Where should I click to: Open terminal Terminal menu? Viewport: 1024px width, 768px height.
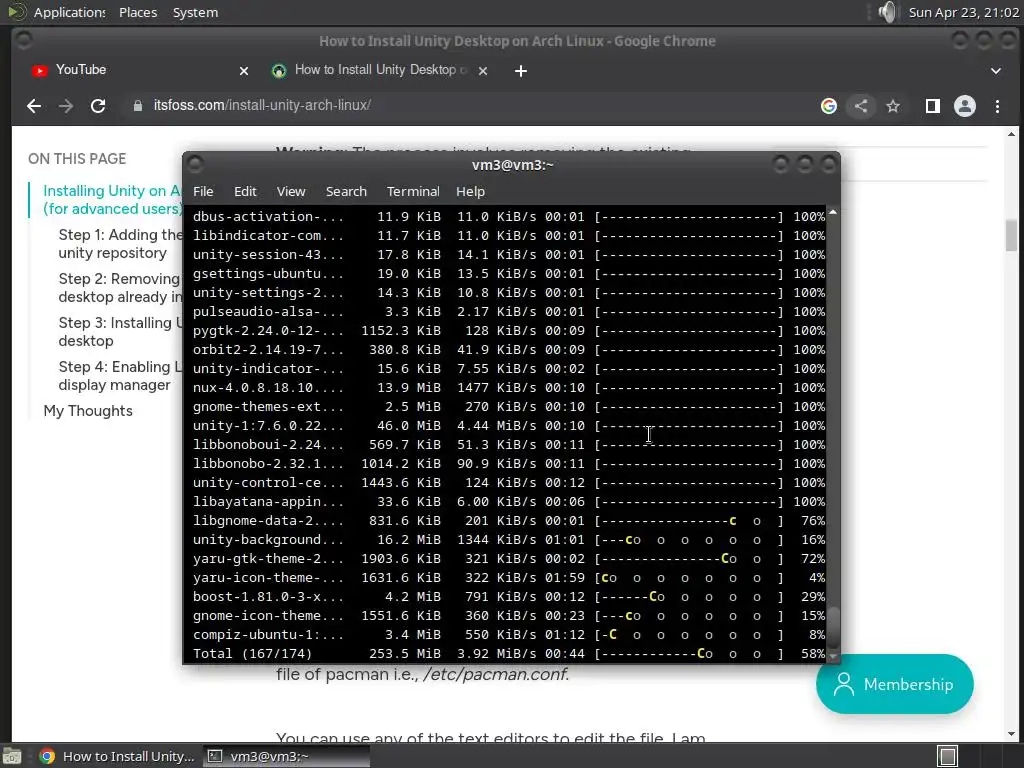coord(413,191)
